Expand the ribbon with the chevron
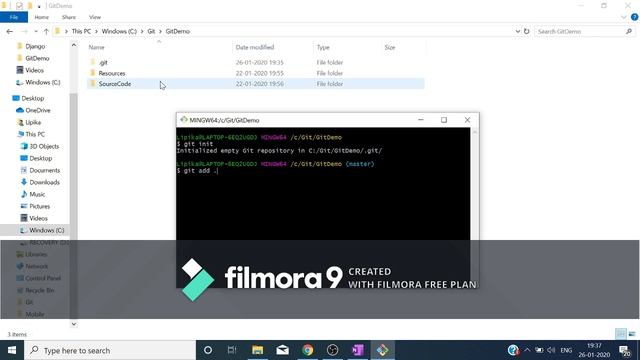 (x=624, y=17)
